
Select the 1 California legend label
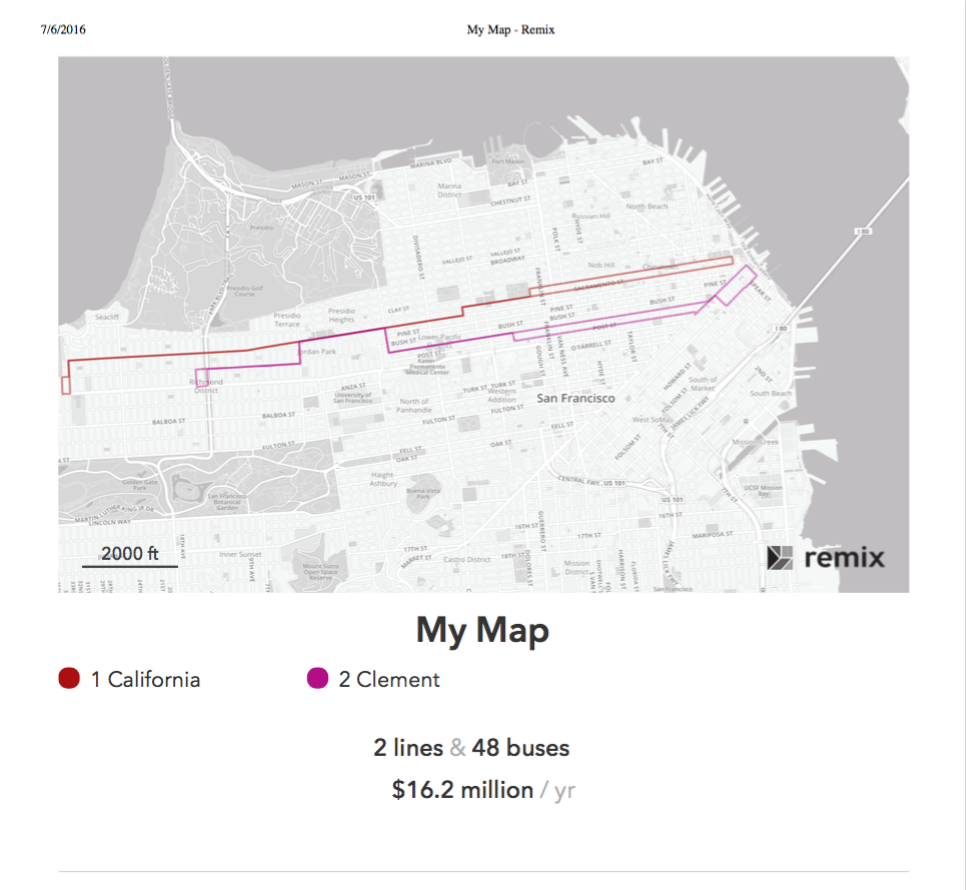[x=145, y=679]
